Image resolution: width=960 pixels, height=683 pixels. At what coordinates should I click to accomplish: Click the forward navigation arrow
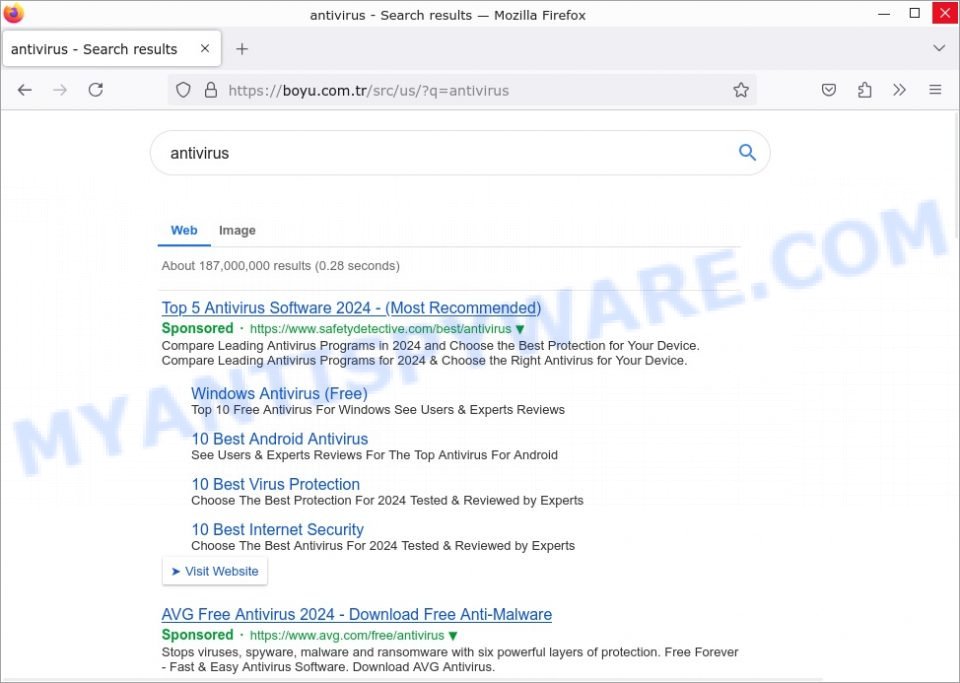(x=60, y=91)
